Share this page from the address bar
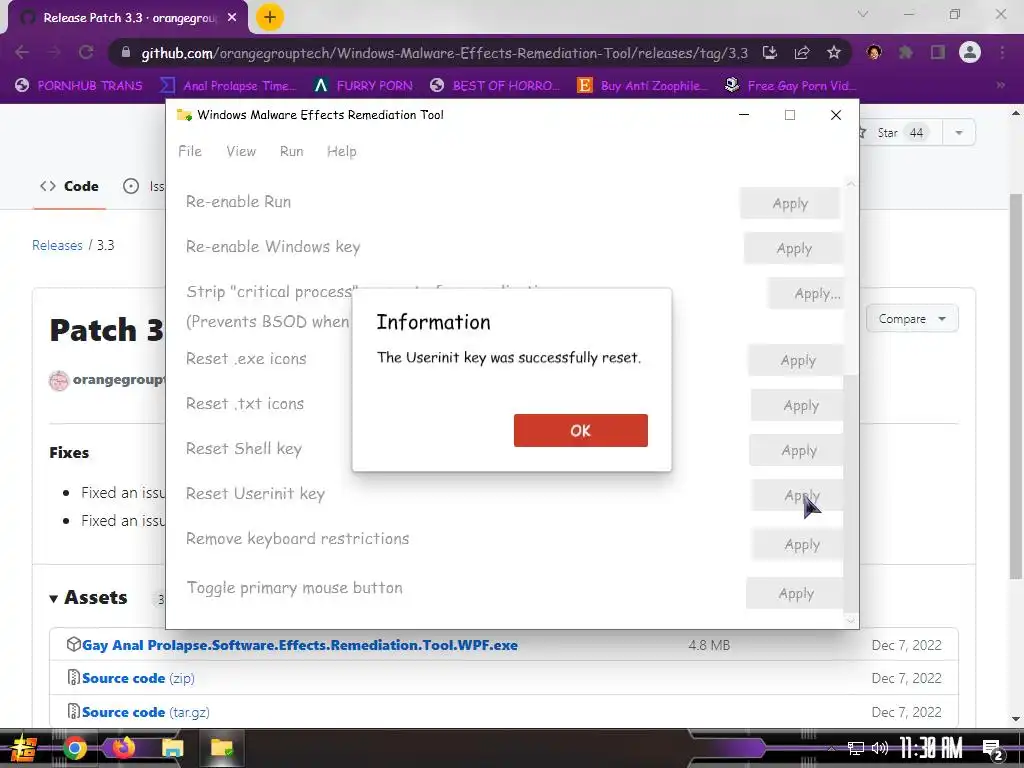 click(x=802, y=53)
